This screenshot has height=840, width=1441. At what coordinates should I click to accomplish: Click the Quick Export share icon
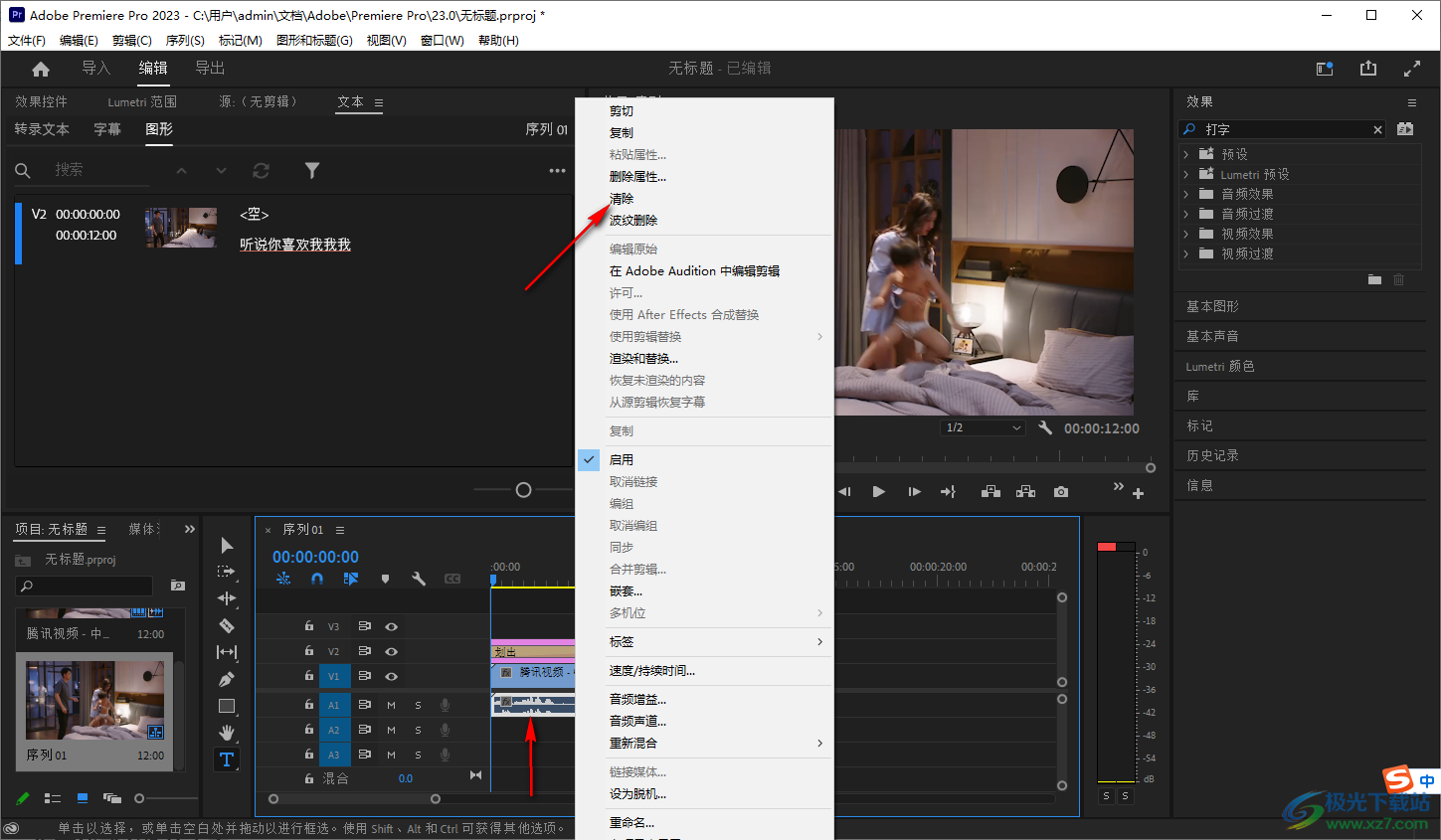click(x=1368, y=68)
